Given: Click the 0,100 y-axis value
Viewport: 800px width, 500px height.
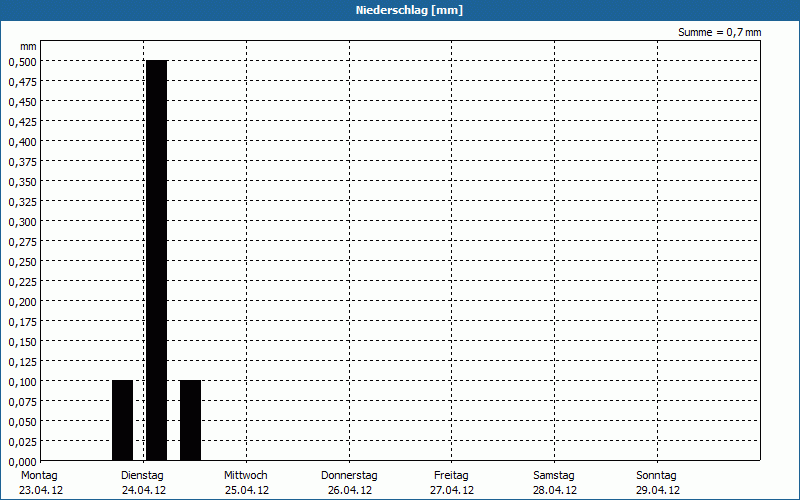Looking at the screenshot, I should point(22,382).
